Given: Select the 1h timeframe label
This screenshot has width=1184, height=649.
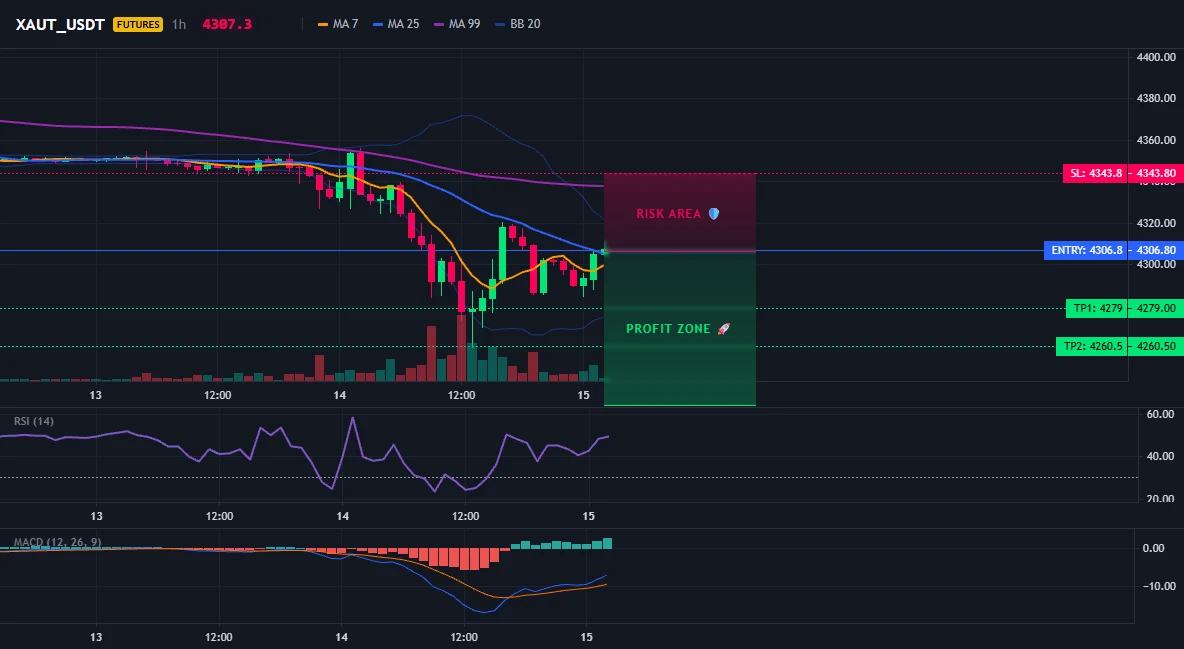Looking at the screenshot, I should [179, 24].
